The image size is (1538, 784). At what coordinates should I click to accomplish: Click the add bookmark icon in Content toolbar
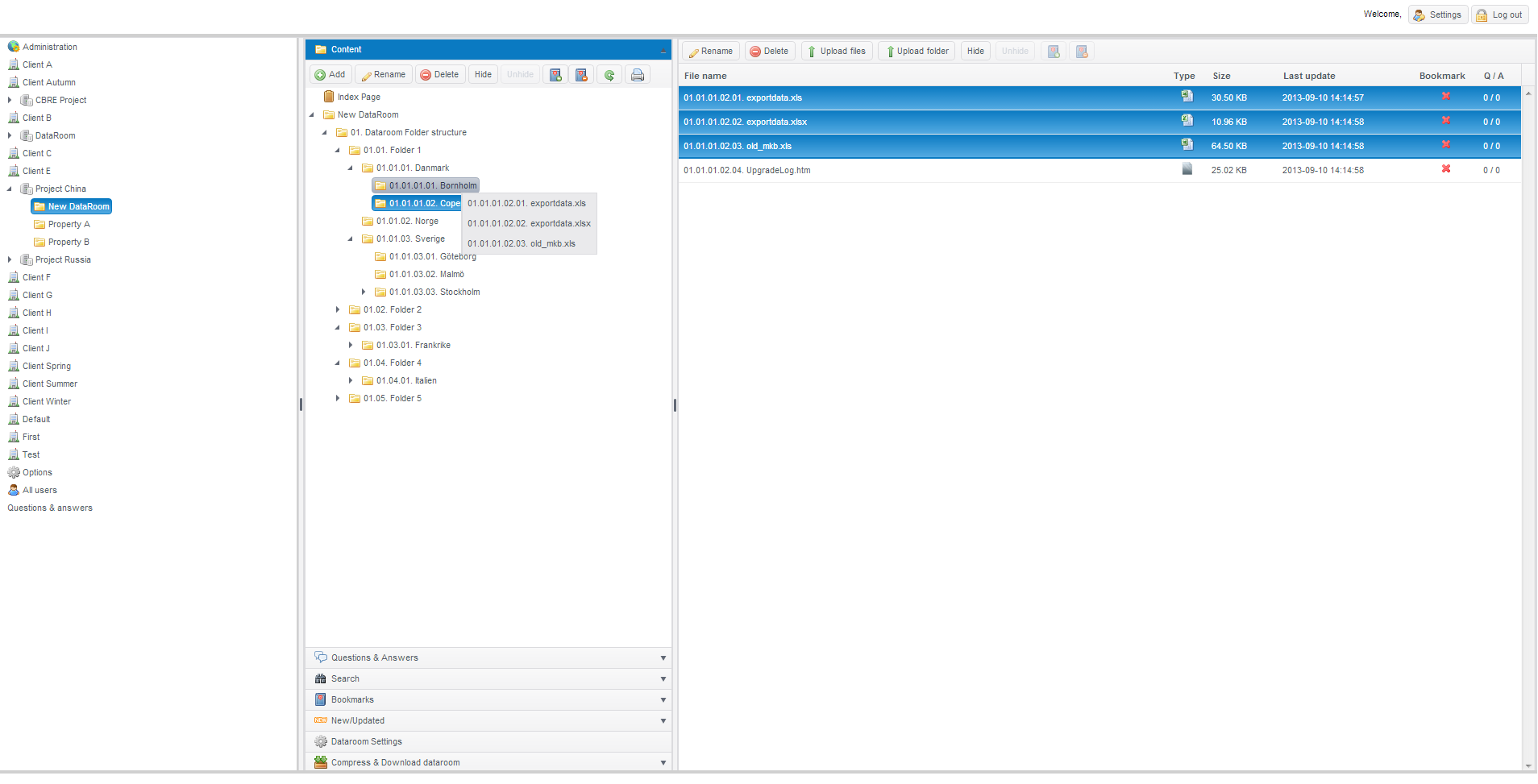coord(555,75)
